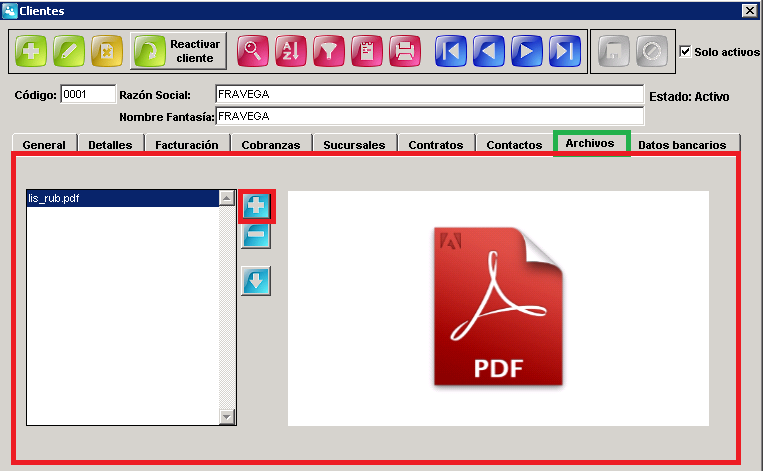Click the PDF preview thumbnail

coord(498,308)
